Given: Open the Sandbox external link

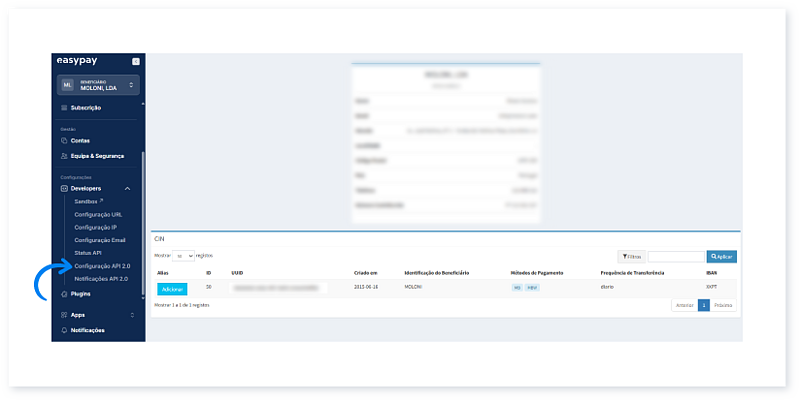Looking at the screenshot, I should click(x=88, y=201).
